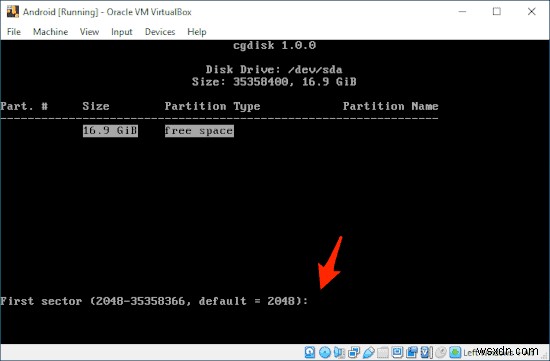Click the green keyboard capture icon
550x361 pixels.
tap(455, 352)
